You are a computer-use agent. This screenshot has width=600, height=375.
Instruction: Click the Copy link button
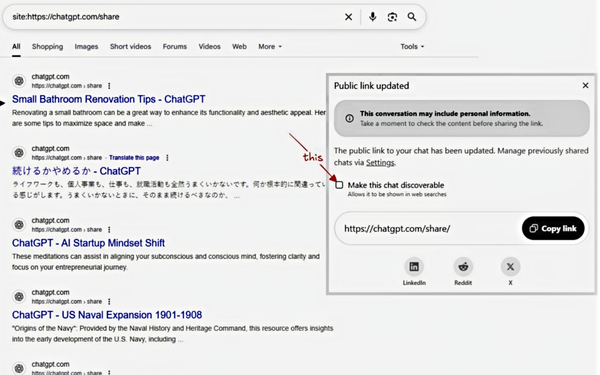[553, 228]
